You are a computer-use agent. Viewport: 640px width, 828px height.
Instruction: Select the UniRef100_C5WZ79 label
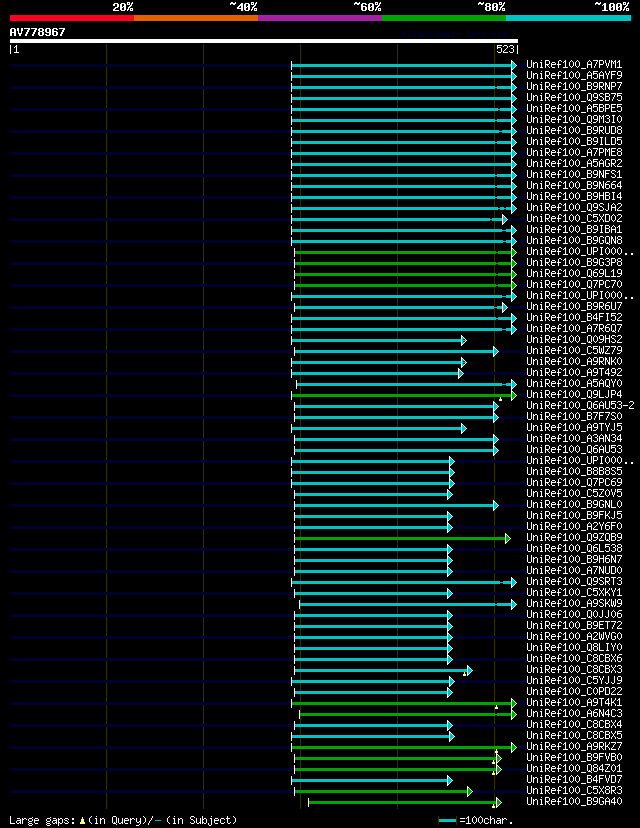point(574,350)
